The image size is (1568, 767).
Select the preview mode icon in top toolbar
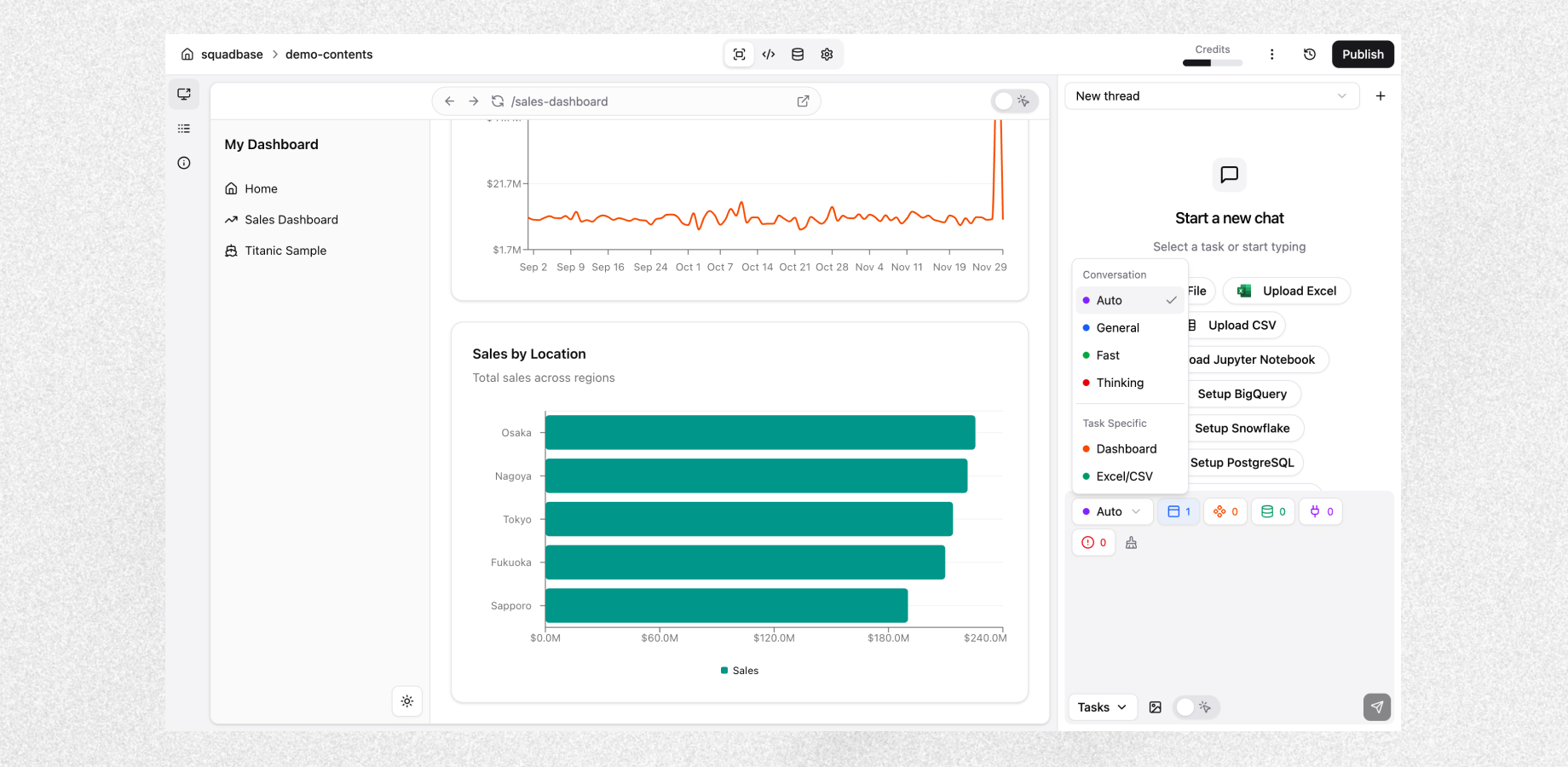(x=740, y=55)
